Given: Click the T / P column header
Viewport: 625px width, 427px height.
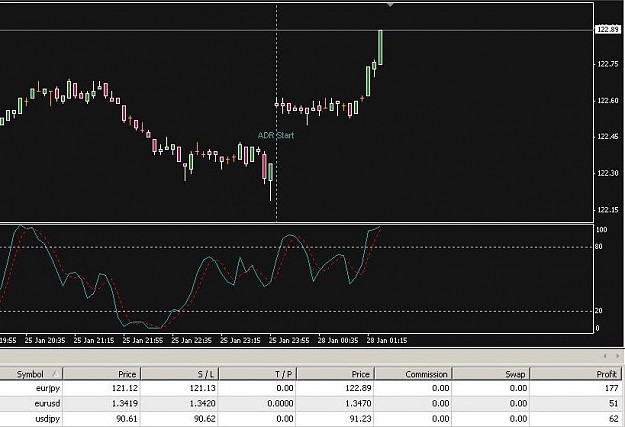Looking at the screenshot, I should pos(257,374).
